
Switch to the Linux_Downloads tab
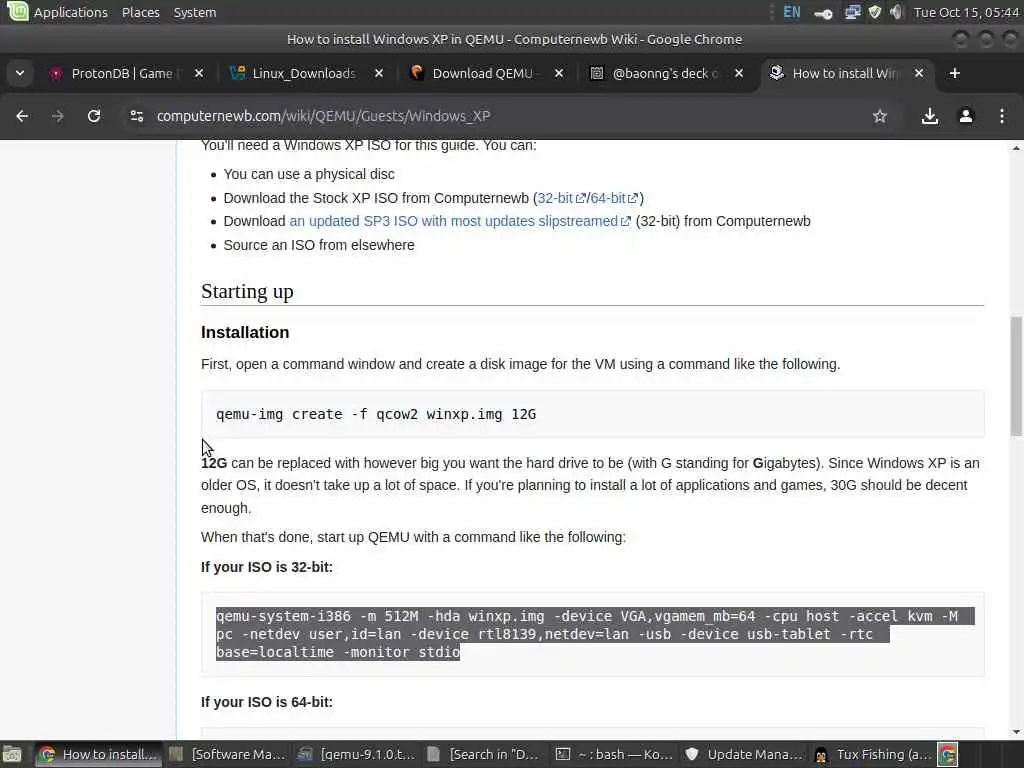[x=304, y=73]
